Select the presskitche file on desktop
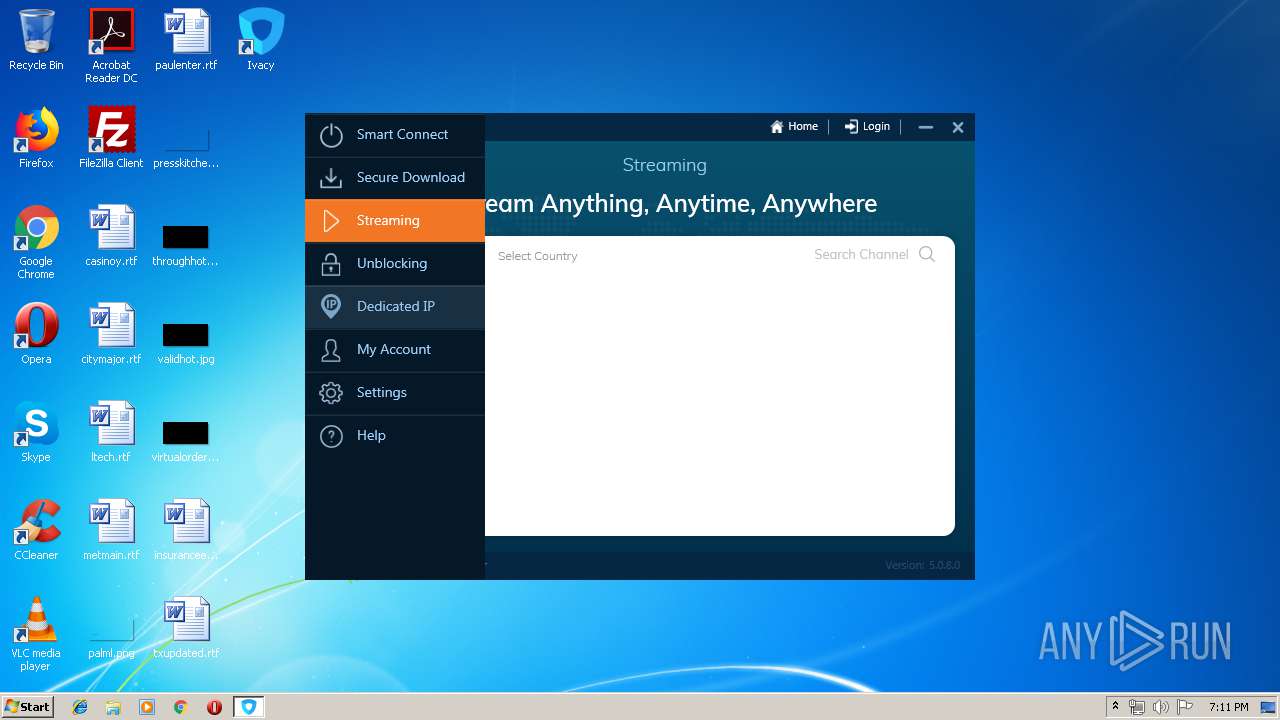Viewport: 1280px width, 720px height. (x=186, y=146)
